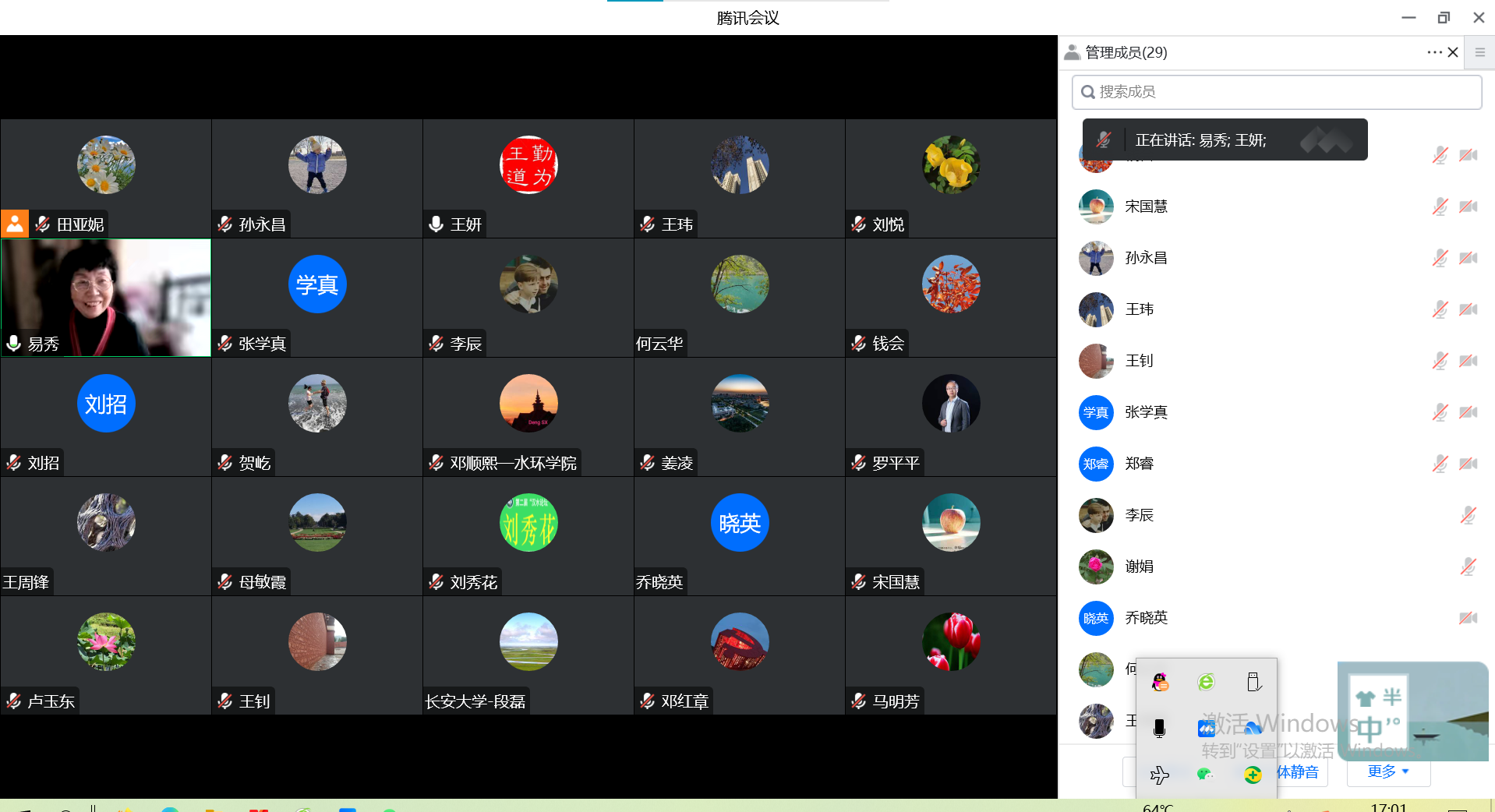Click the airplane mode icon in tray popup

(x=1160, y=774)
